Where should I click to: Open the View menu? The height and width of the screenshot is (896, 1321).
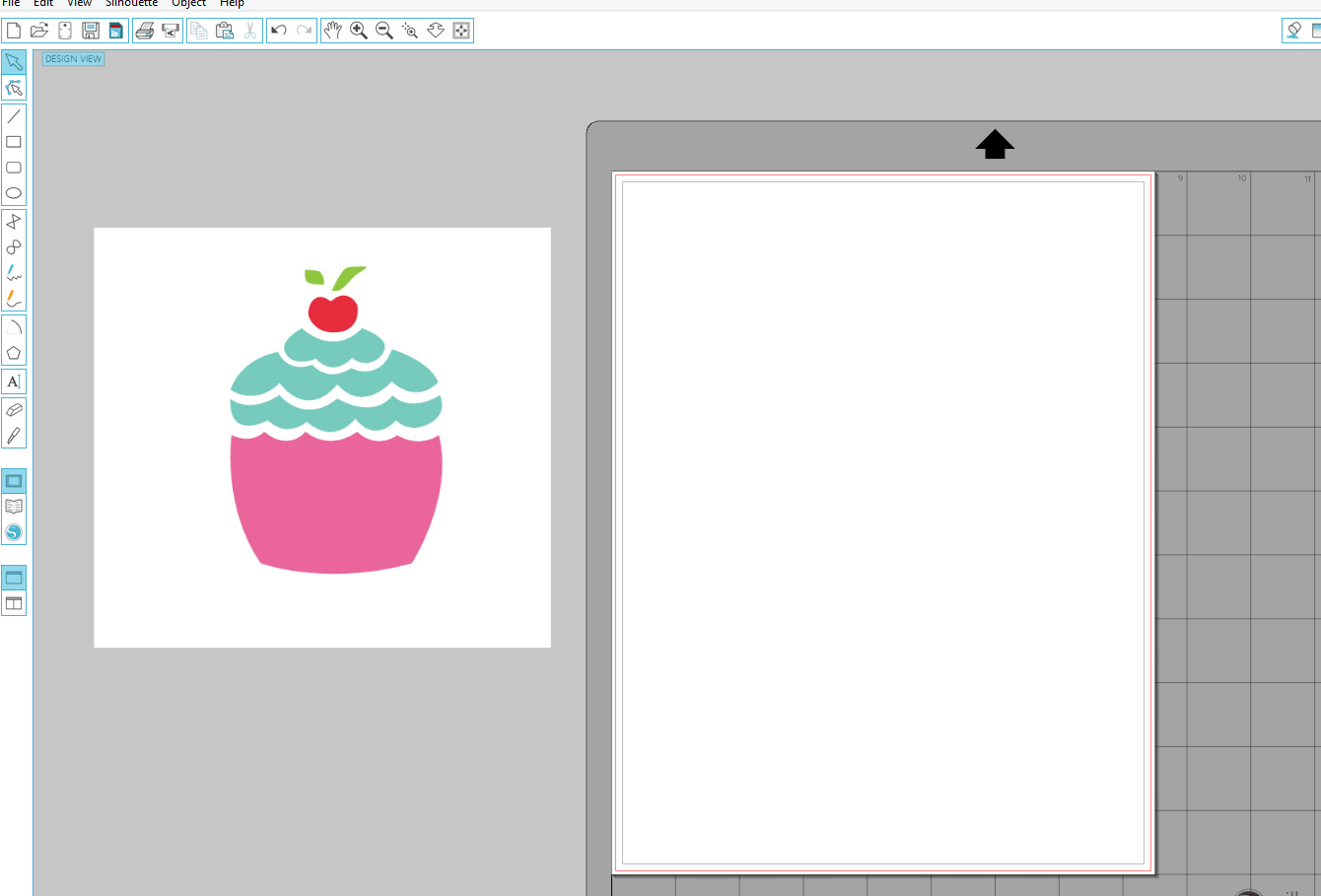point(79,3)
